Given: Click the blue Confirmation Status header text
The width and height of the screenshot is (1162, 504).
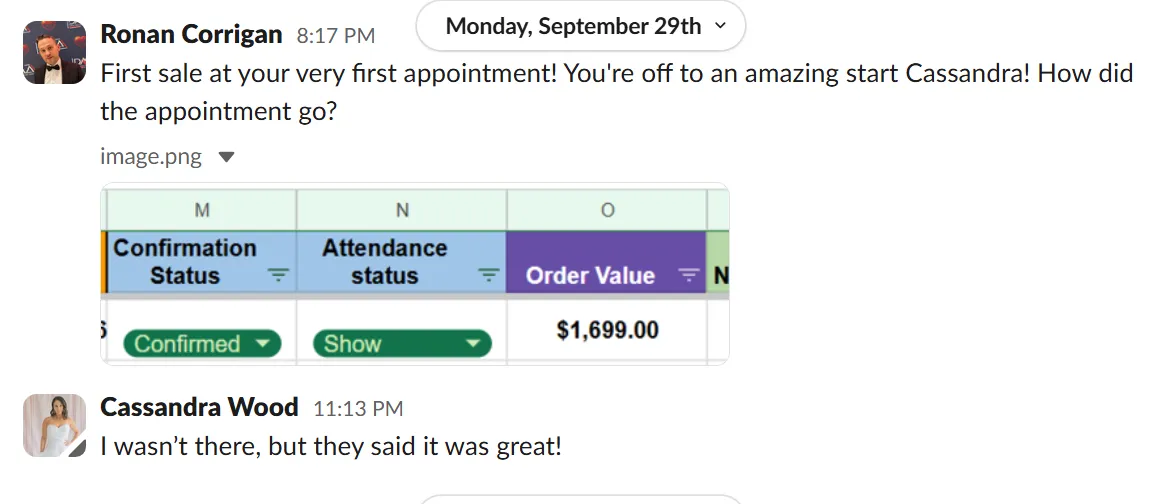Looking at the screenshot, I should (x=185, y=261).
